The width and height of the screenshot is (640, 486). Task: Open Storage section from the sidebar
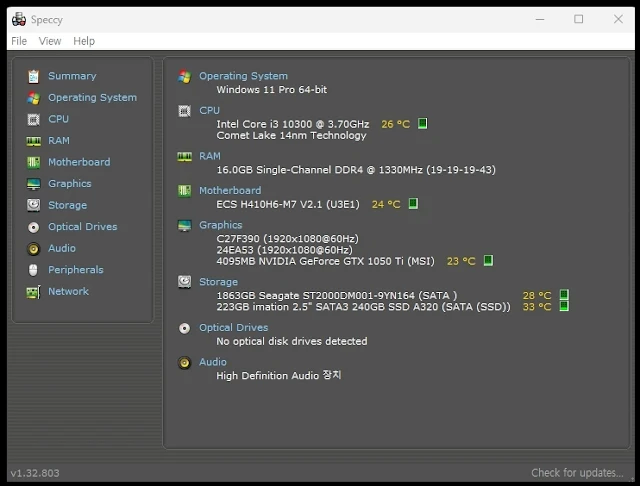[67, 205]
